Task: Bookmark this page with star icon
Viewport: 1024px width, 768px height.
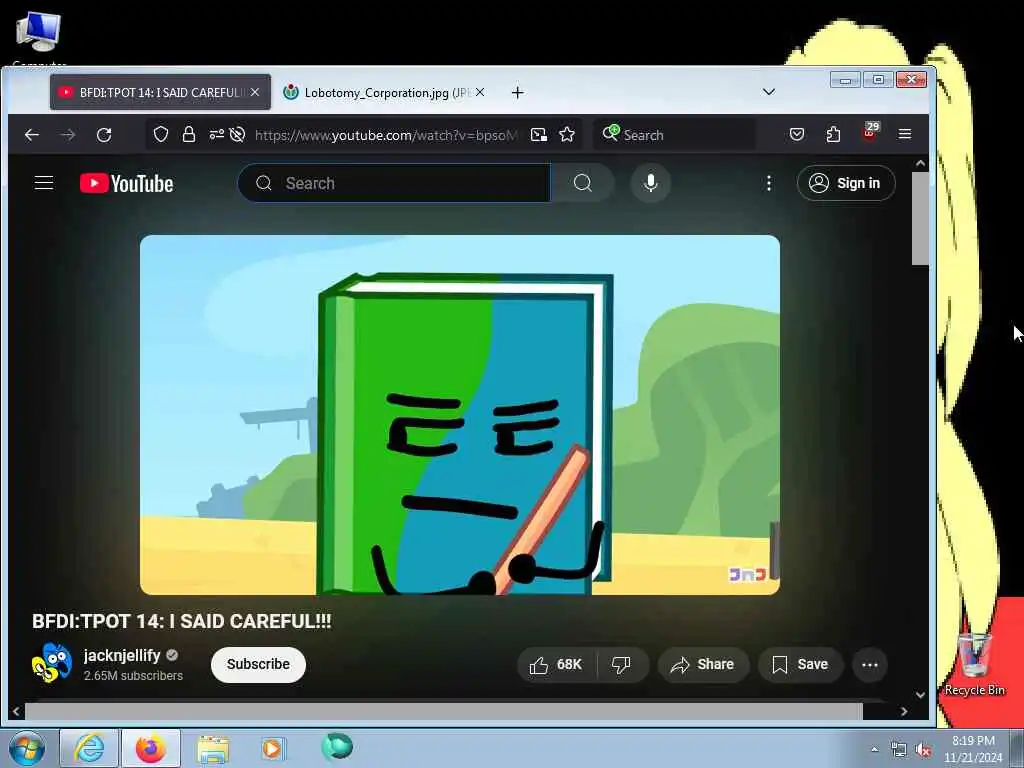Action: tap(567, 135)
